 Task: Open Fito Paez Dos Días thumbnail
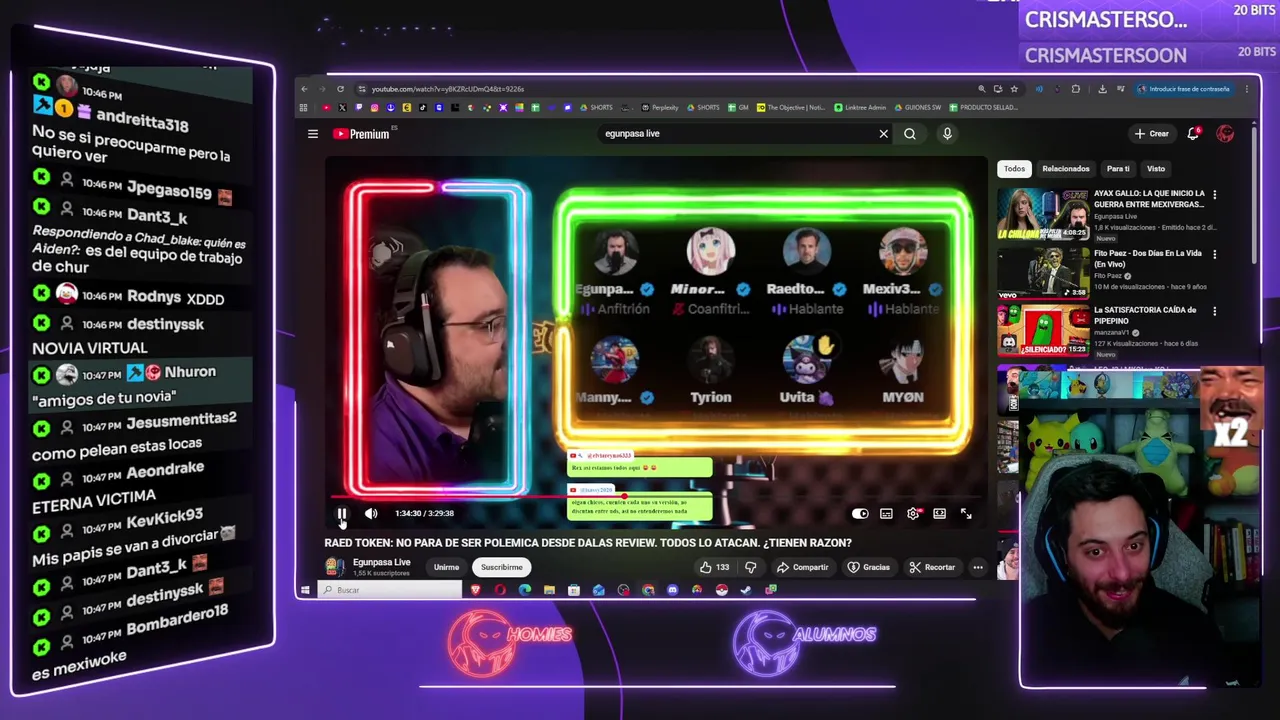[x=1043, y=272]
